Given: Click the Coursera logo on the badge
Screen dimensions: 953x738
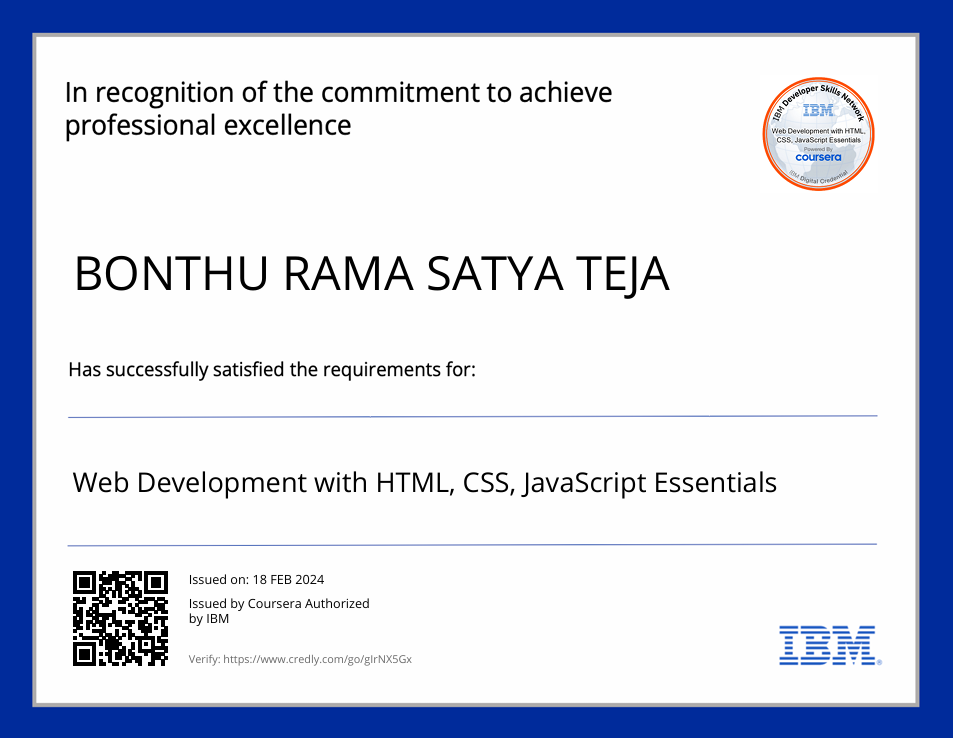Looking at the screenshot, I should click(x=818, y=157).
